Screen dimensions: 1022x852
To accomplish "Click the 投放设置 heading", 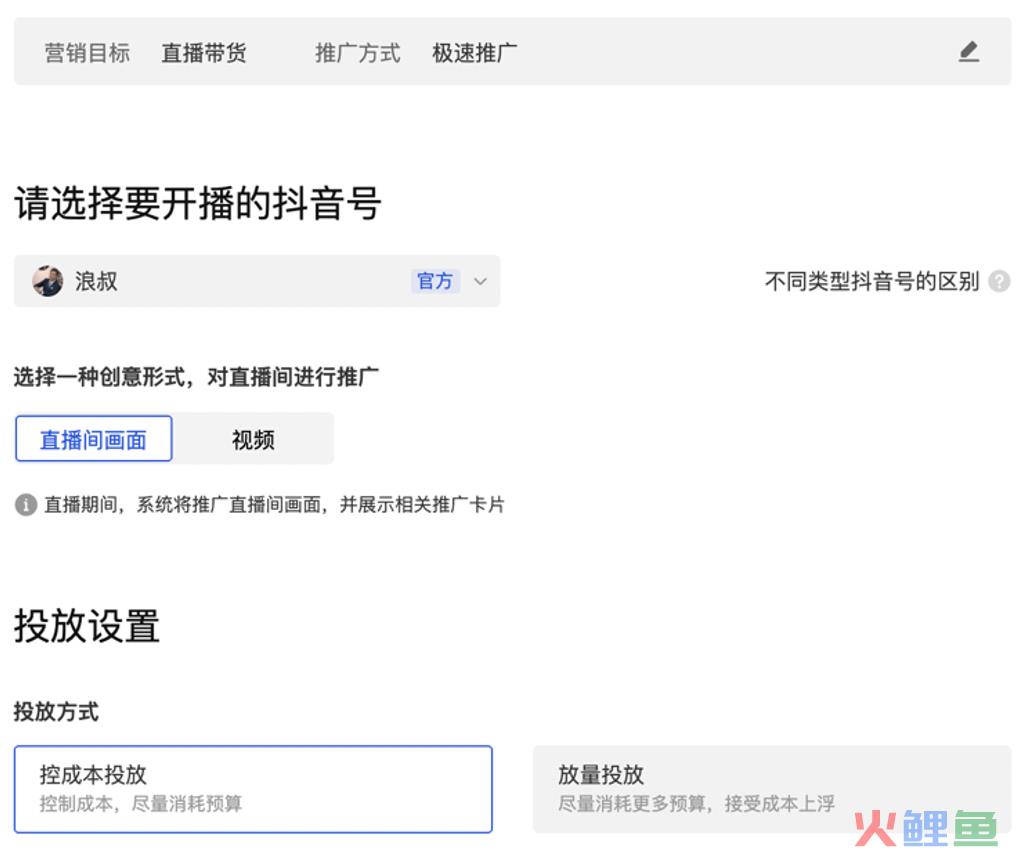I will click(x=87, y=626).
